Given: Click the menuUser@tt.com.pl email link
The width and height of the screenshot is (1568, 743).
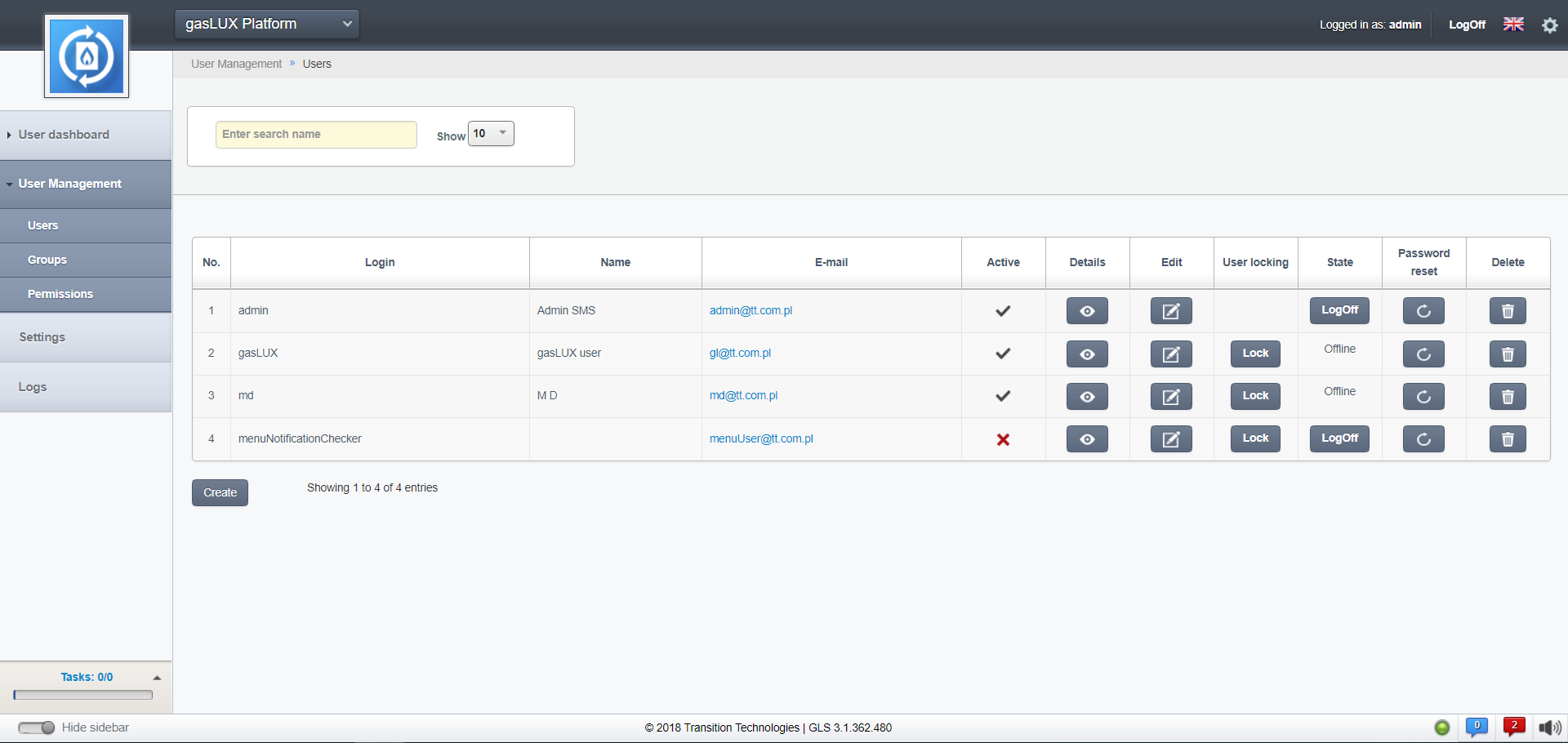Looking at the screenshot, I should pos(761,438).
